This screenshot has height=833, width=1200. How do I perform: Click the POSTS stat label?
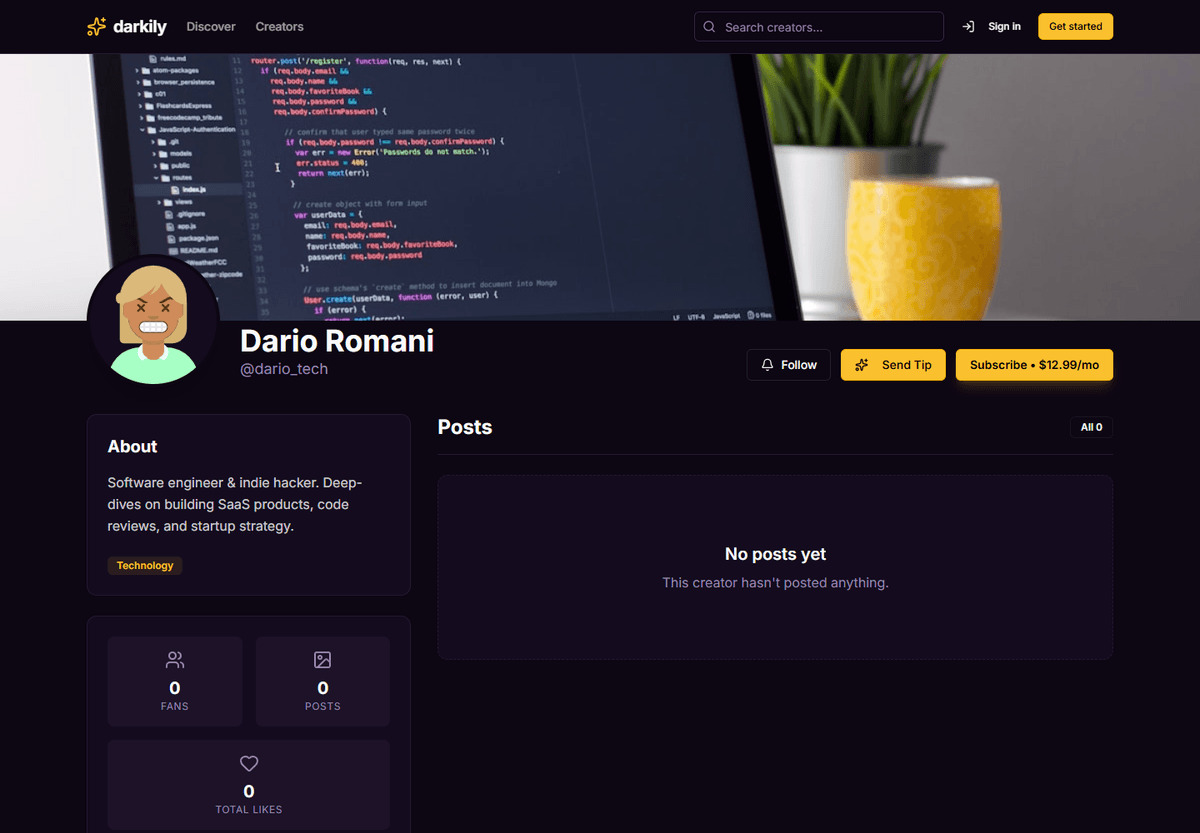pyautogui.click(x=322, y=706)
